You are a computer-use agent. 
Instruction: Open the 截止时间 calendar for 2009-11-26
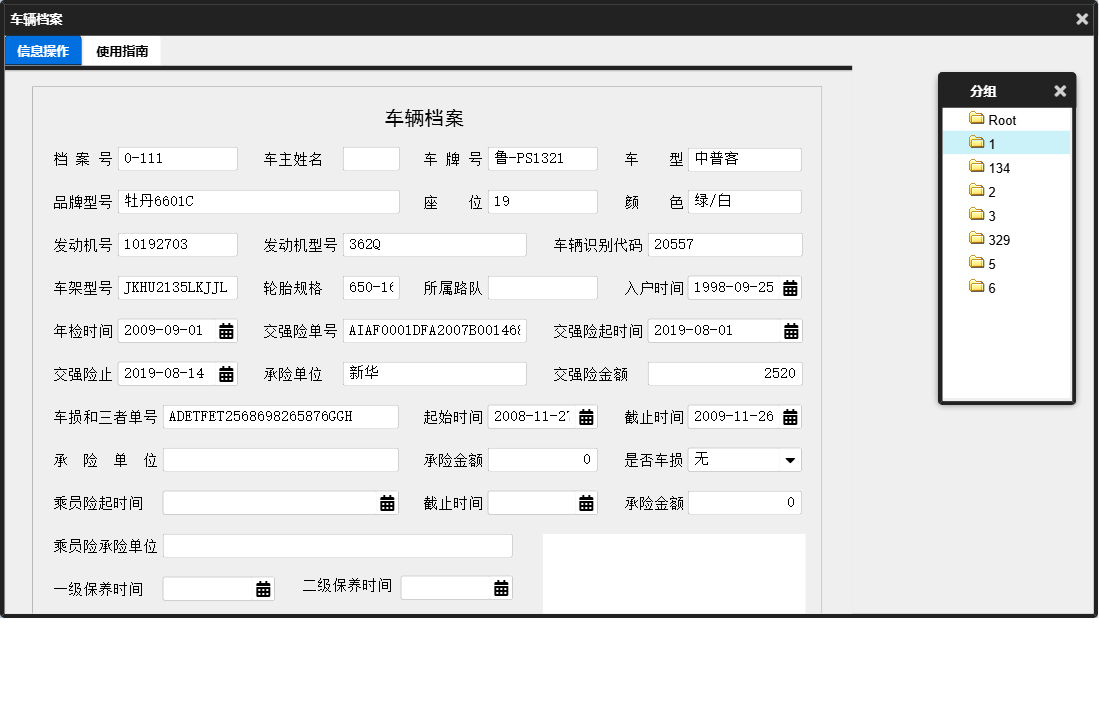tap(791, 417)
